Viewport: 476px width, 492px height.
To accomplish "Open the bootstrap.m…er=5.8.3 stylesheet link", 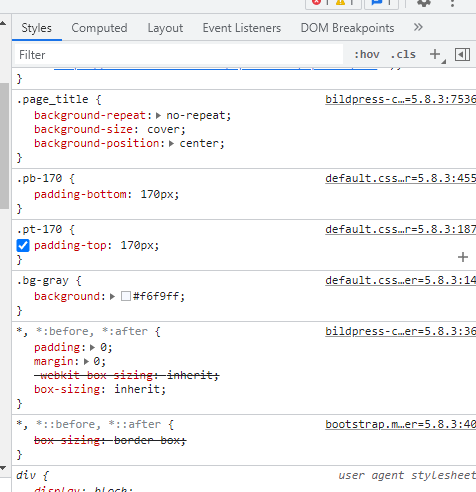I will point(401,424).
